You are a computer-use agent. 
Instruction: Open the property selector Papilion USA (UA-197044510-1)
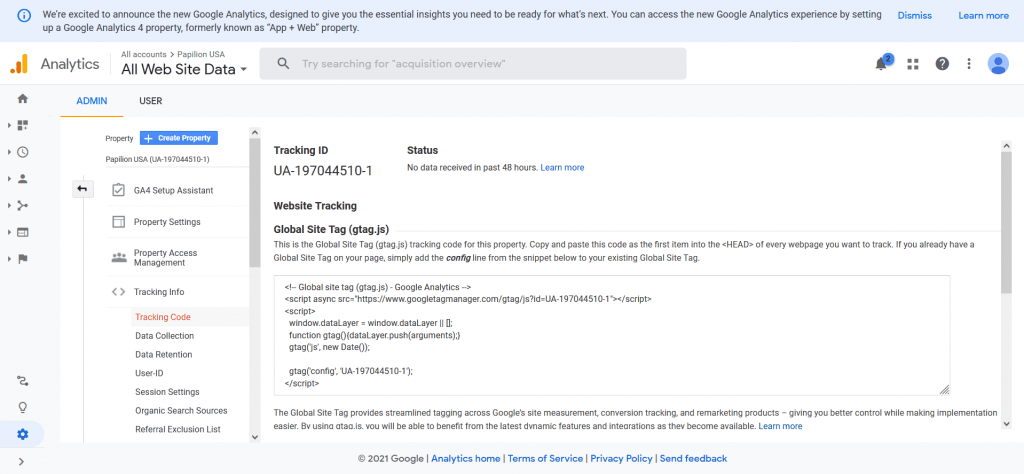(x=157, y=159)
